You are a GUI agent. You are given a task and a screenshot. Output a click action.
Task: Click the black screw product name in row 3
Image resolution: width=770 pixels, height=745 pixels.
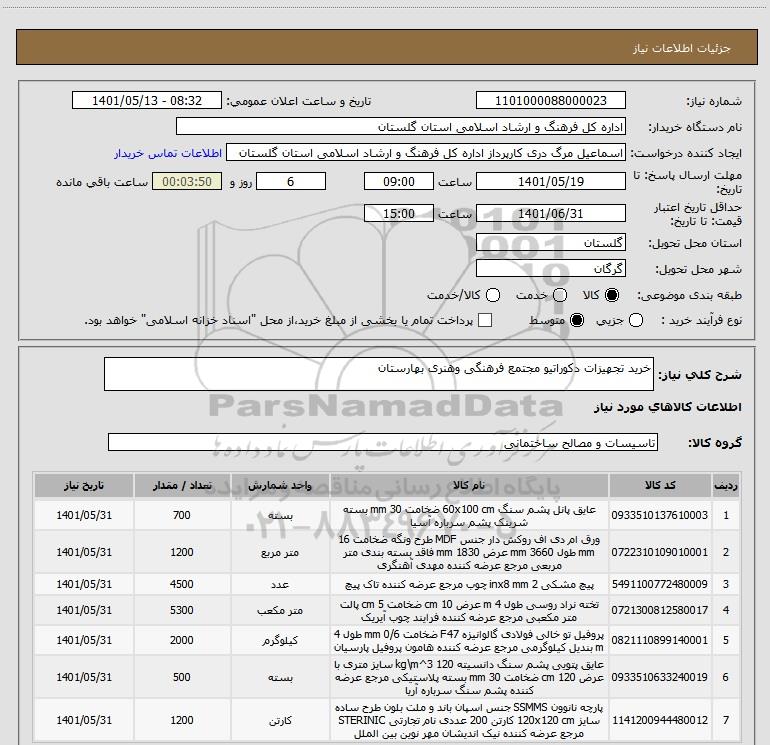click(x=469, y=584)
